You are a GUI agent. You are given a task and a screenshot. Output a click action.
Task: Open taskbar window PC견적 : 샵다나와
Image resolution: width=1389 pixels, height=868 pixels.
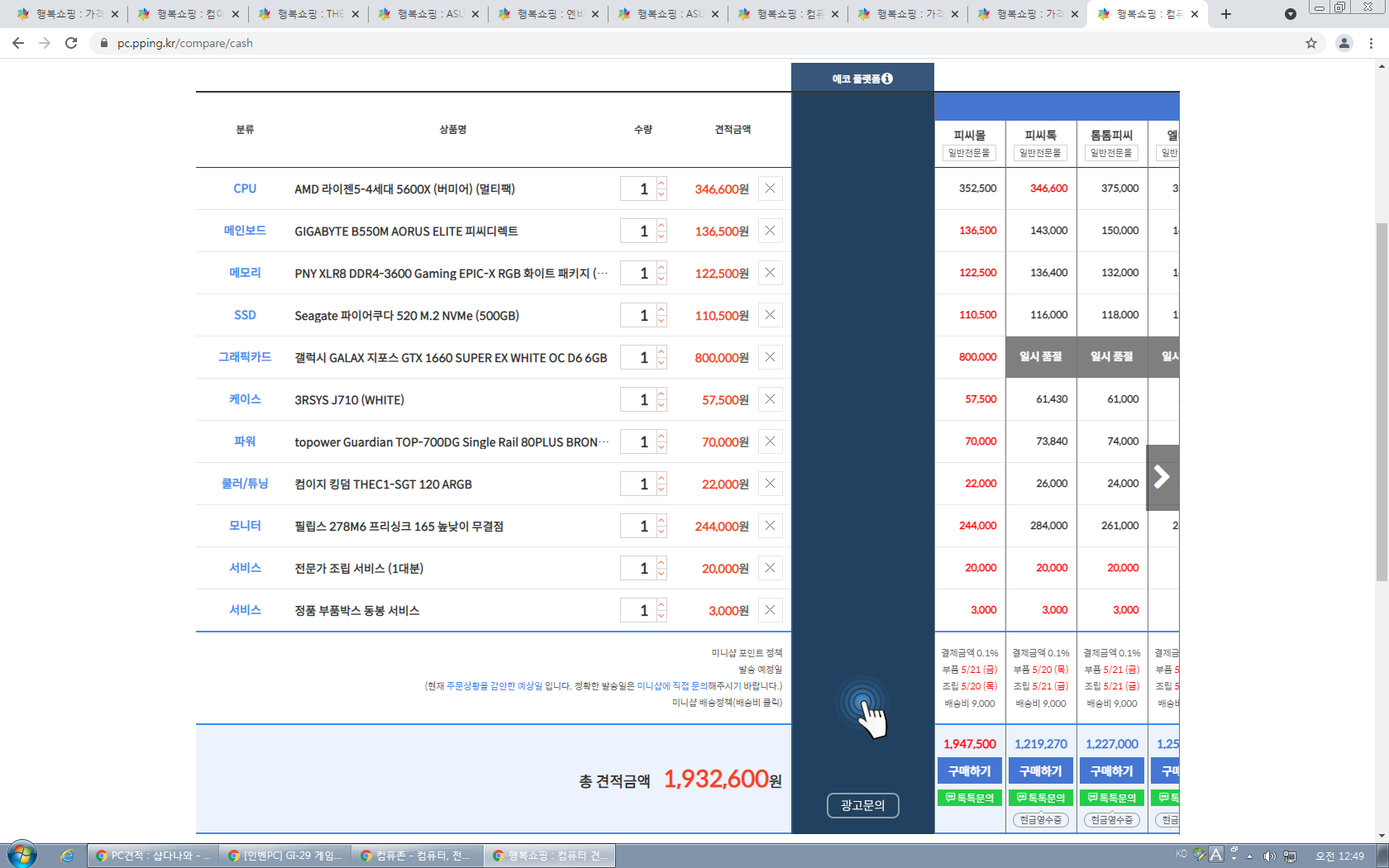(153, 856)
